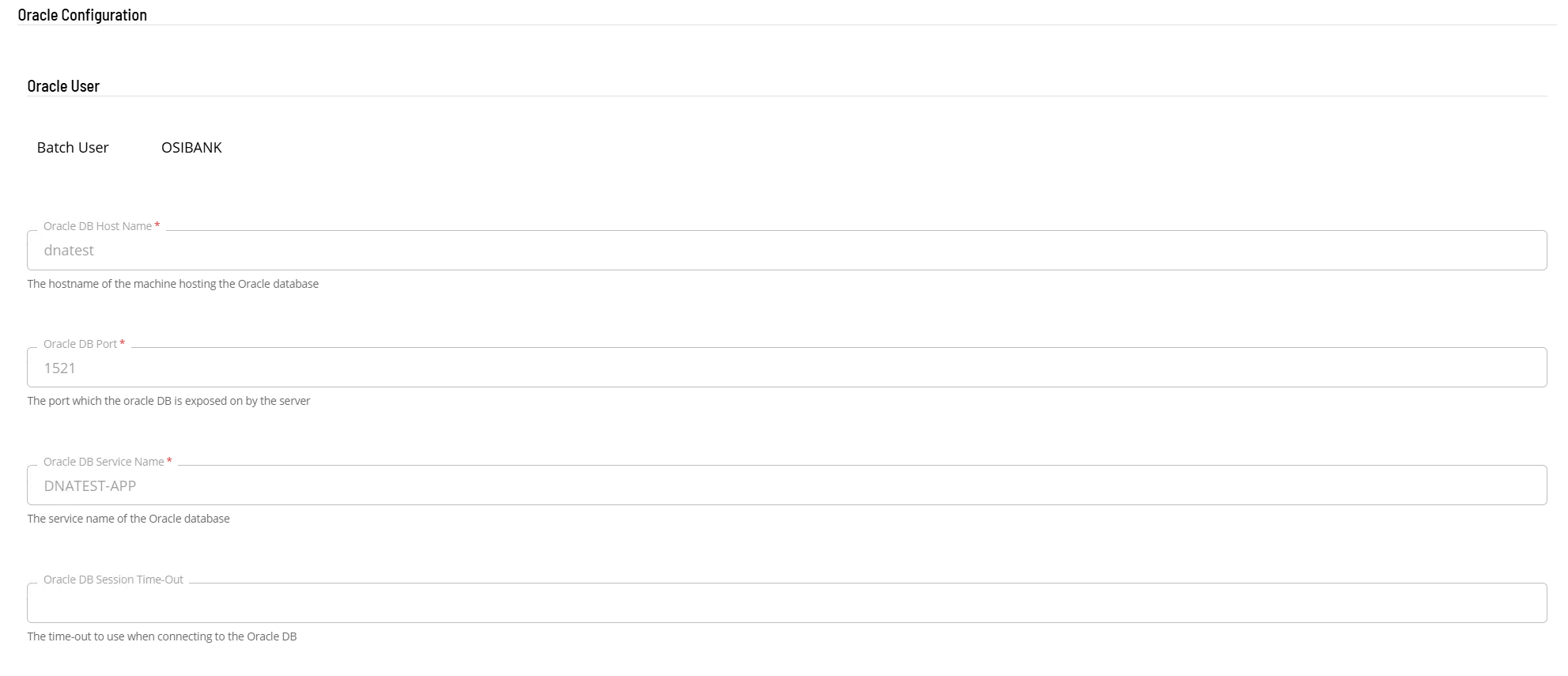This screenshot has height=676, width=1568.
Task: Click the Oracle DB Service Name floating label
Action: (x=104, y=462)
